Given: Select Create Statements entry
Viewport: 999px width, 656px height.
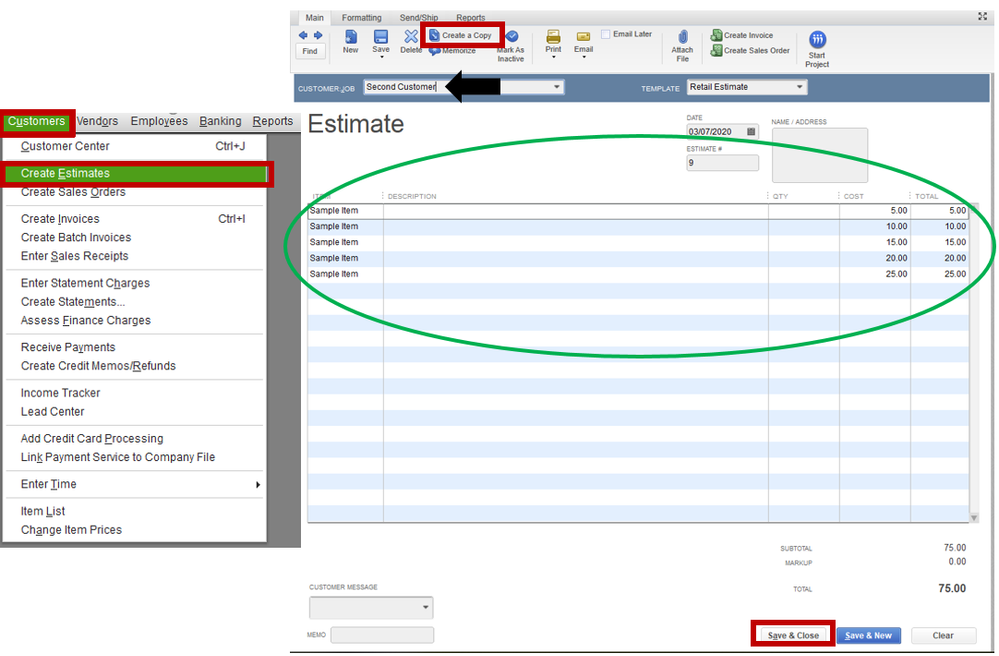Looking at the screenshot, I should click(134, 302).
